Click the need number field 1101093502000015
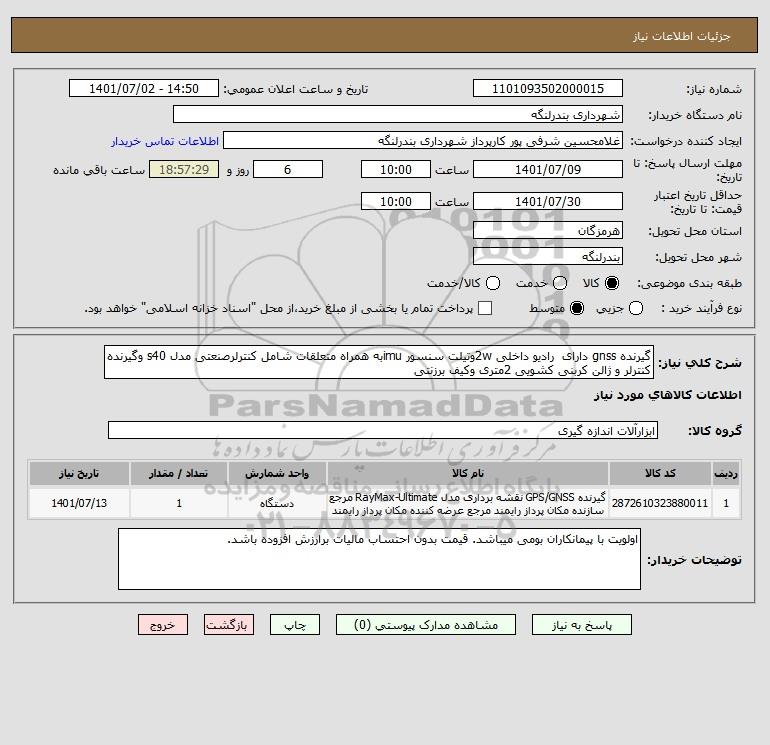The width and height of the screenshot is (770, 745). pos(548,88)
